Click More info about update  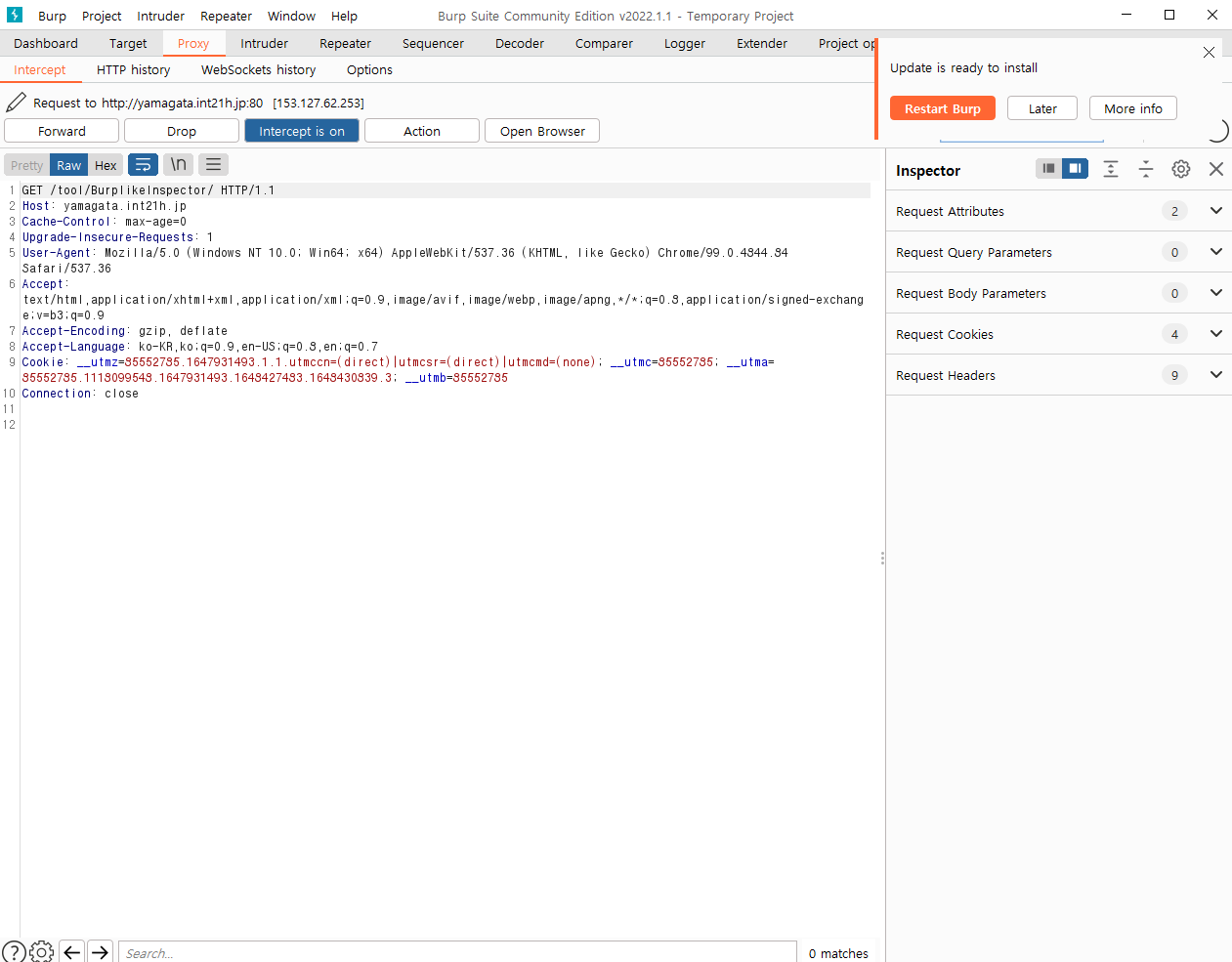(x=1133, y=108)
